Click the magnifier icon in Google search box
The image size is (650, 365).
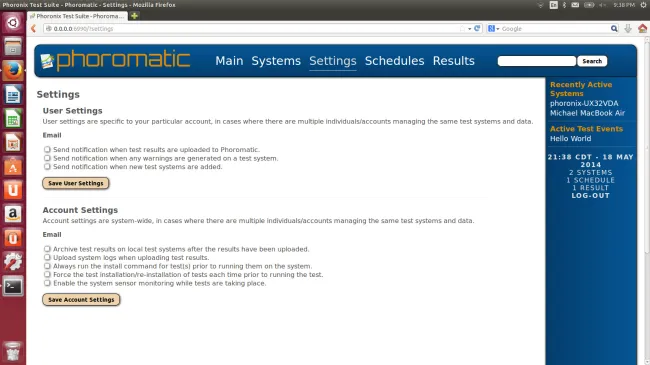tap(614, 29)
